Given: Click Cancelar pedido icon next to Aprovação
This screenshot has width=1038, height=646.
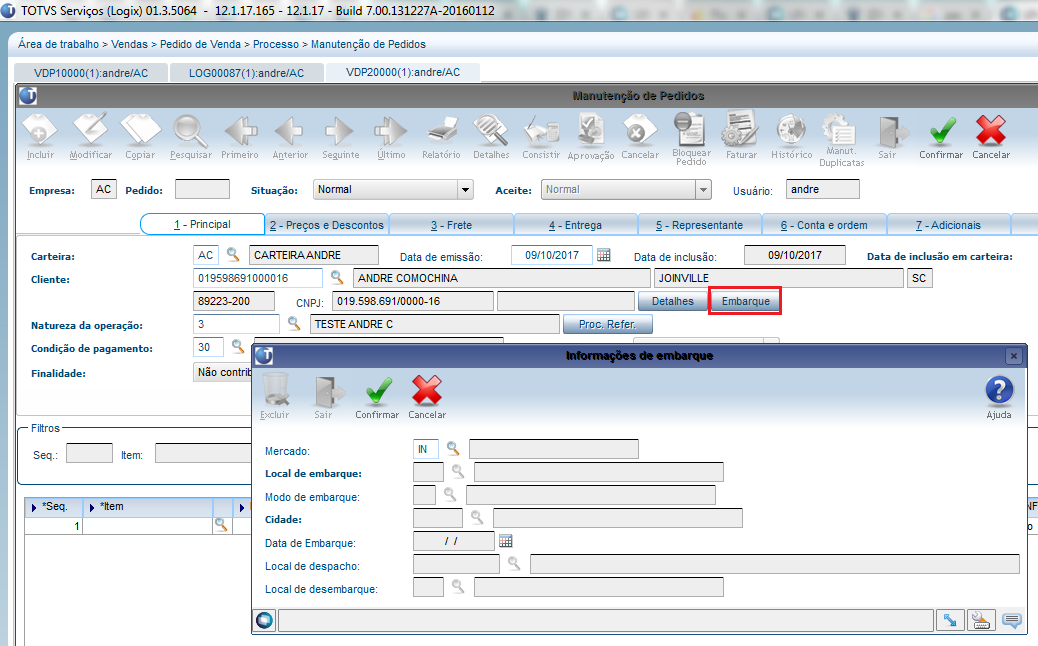Looking at the screenshot, I should point(640,136).
